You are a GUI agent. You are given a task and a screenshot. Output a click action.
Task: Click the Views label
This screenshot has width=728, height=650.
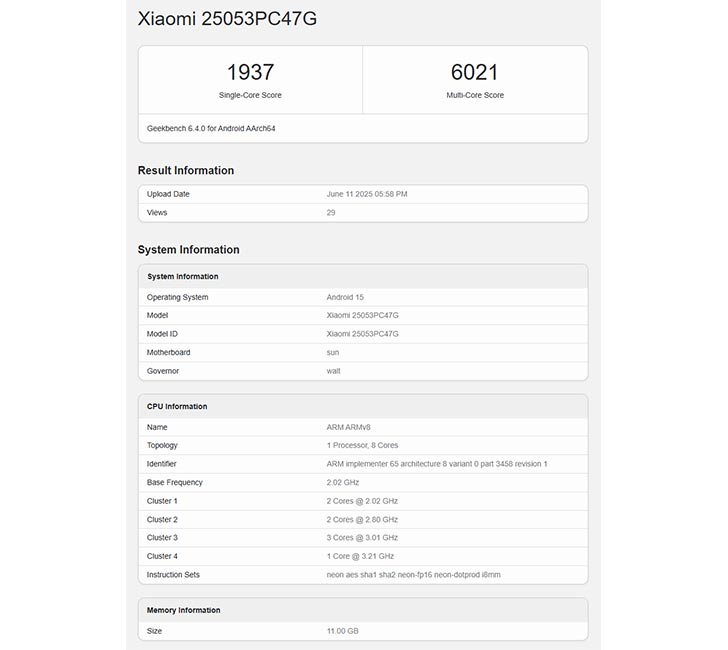[x=157, y=213]
